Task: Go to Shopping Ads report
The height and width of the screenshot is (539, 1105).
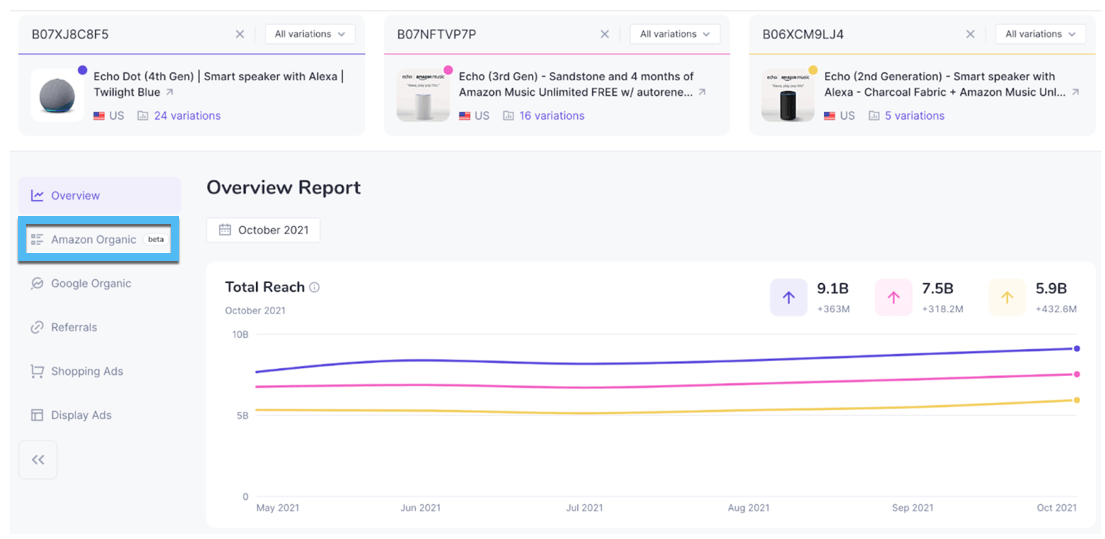Action: point(87,372)
